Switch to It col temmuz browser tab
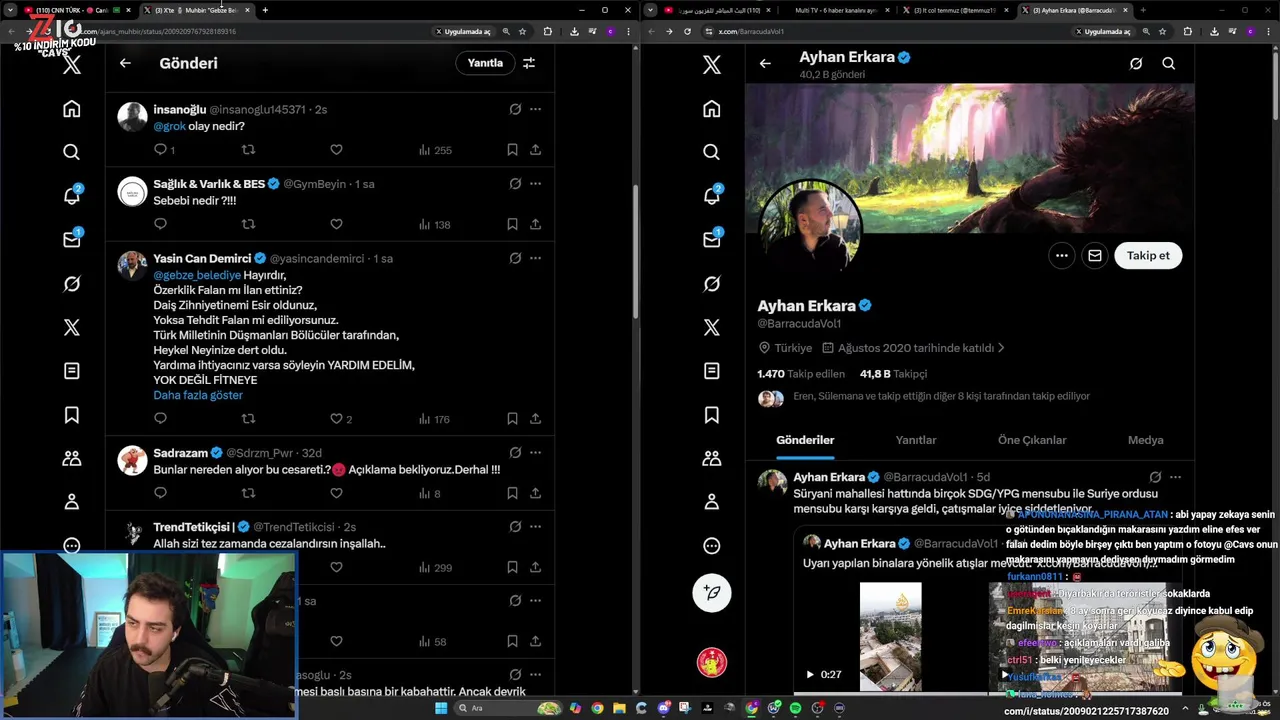Image resolution: width=1280 pixels, height=720 pixels. click(955, 10)
